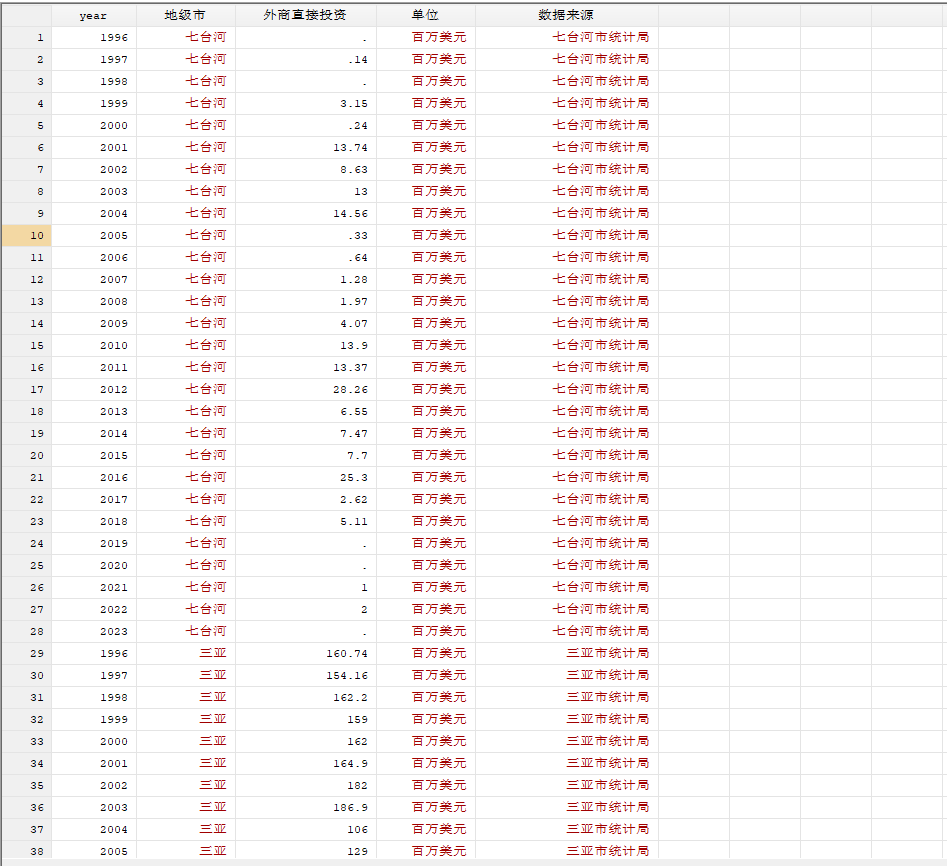Click the value 2.62 in row 22
The image size is (947, 866).
click(x=354, y=499)
